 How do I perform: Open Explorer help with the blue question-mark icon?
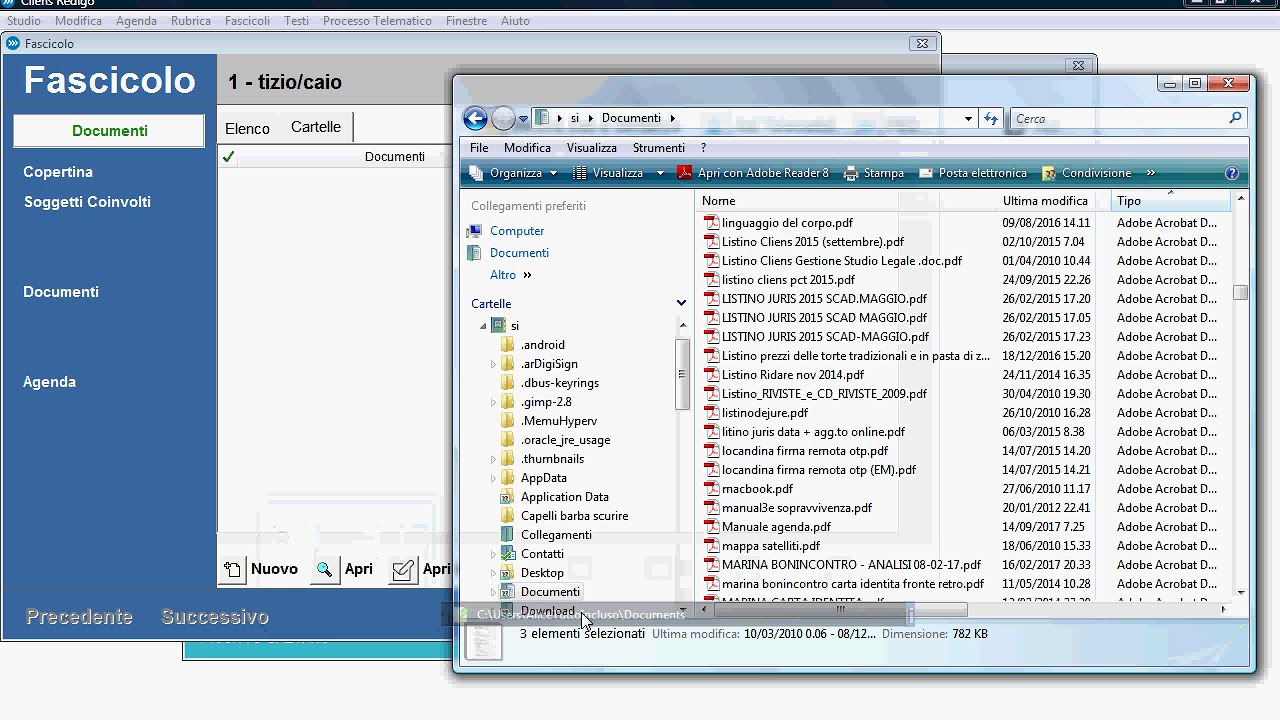tap(1232, 173)
